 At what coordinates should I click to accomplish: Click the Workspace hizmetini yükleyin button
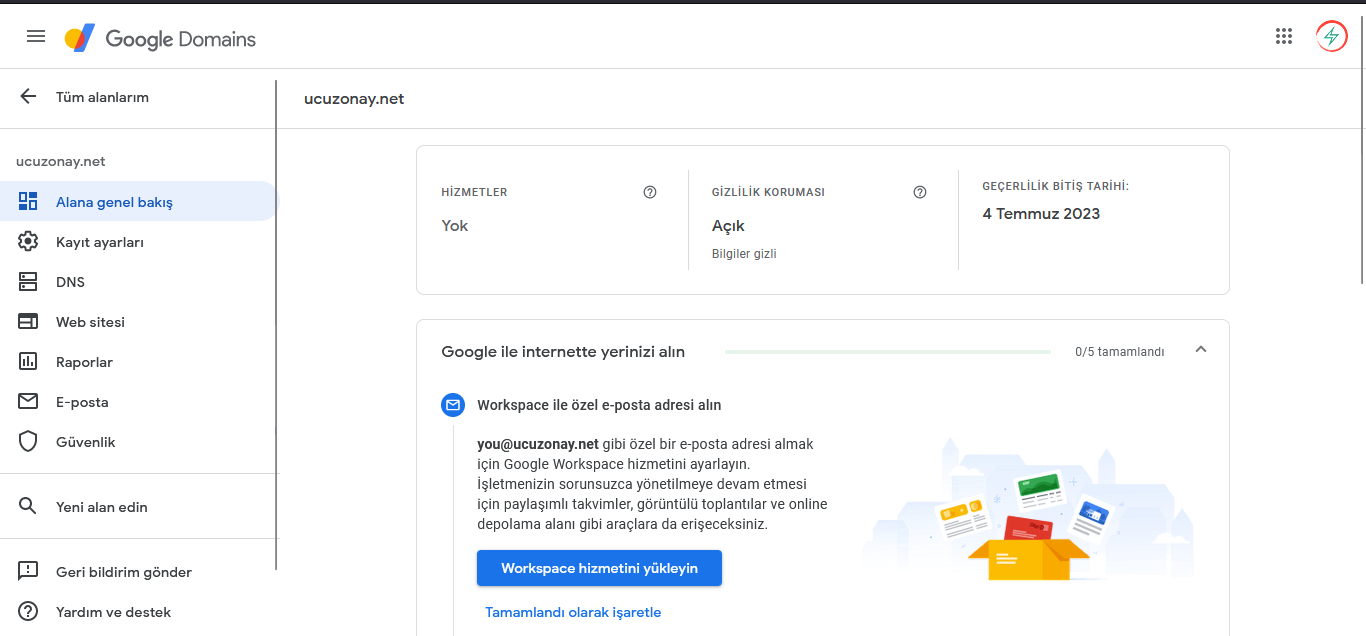(599, 568)
